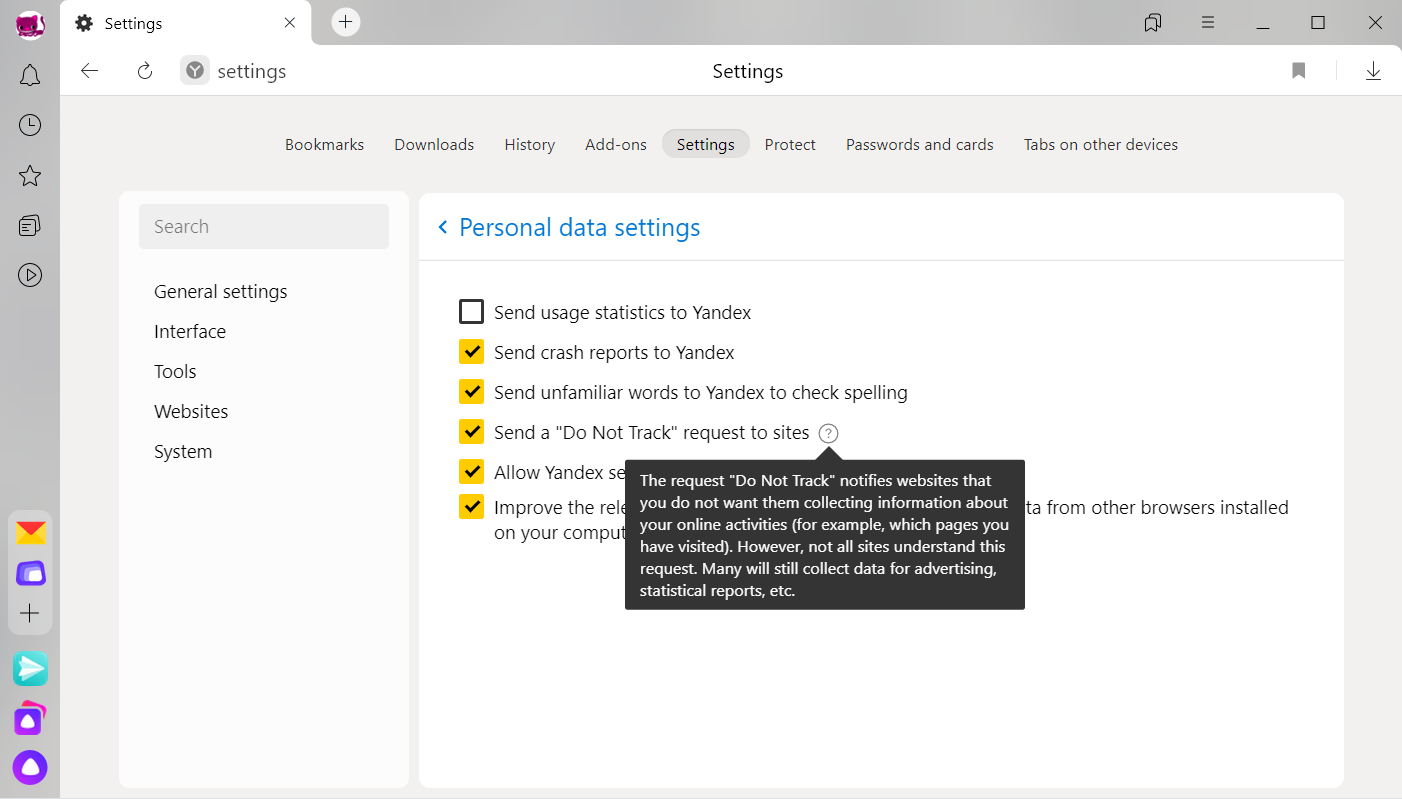Viewport: 1402px width, 799px height.
Task: Open the collections icon in left sidebar
Action: (x=30, y=226)
